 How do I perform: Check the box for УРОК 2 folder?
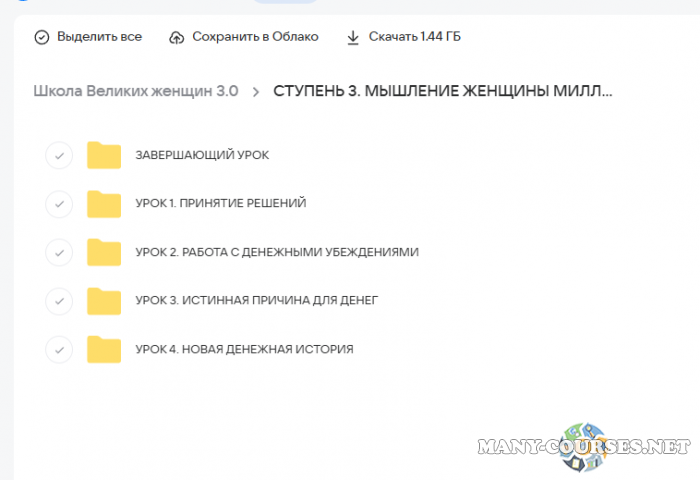click(x=59, y=252)
